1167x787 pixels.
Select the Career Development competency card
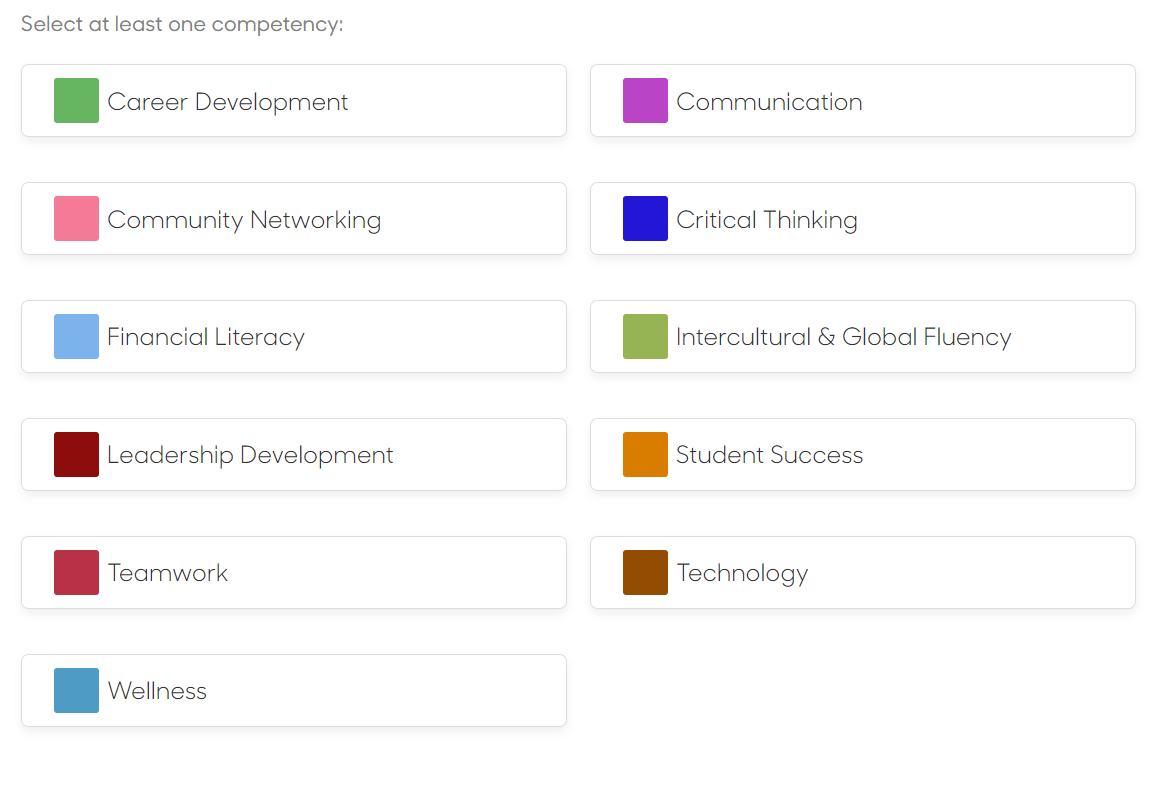point(294,101)
